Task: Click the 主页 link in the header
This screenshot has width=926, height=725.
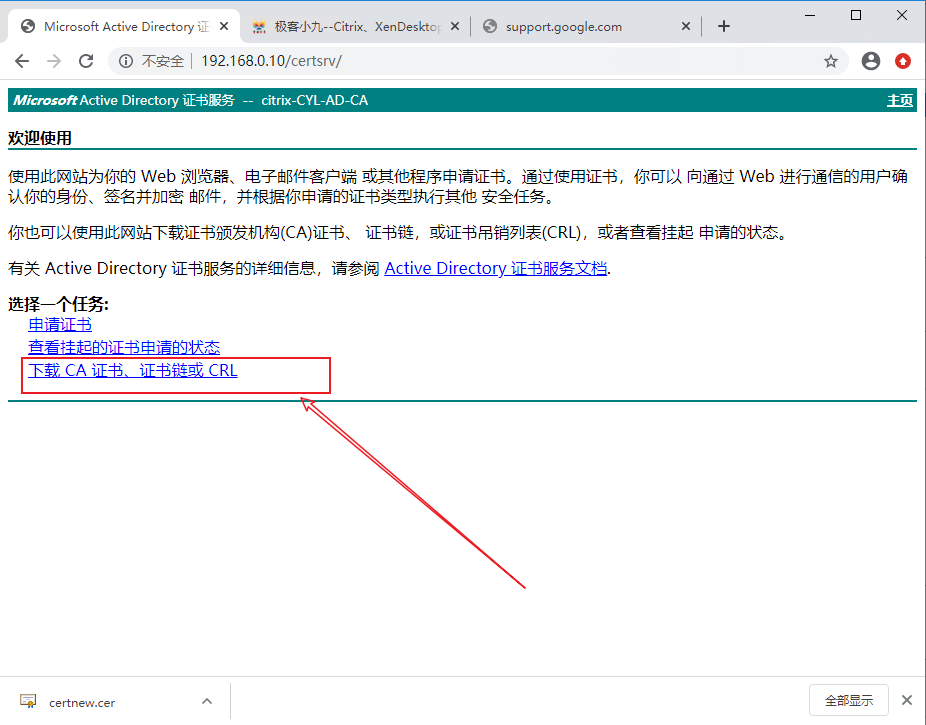Action: [899, 100]
